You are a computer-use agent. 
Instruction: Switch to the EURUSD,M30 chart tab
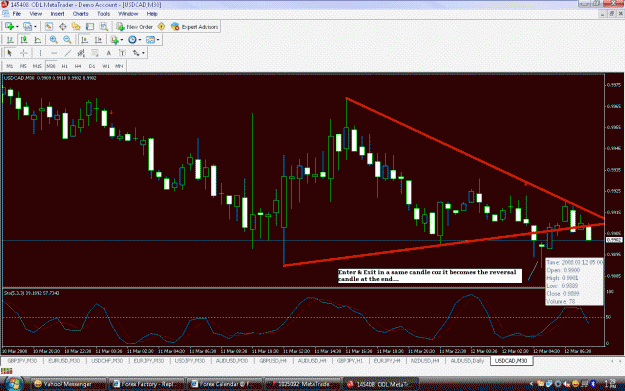click(x=64, y=361)
